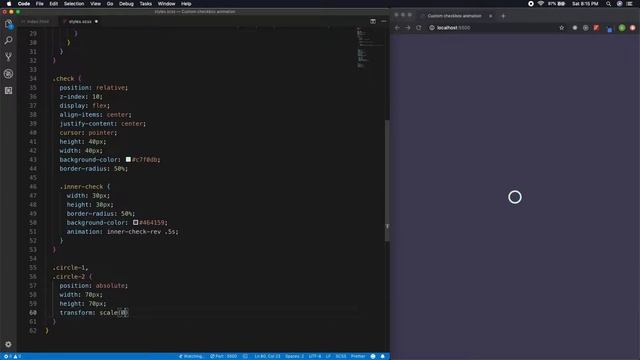
Task: Click the Prettier status bar item
Action: 358,356
